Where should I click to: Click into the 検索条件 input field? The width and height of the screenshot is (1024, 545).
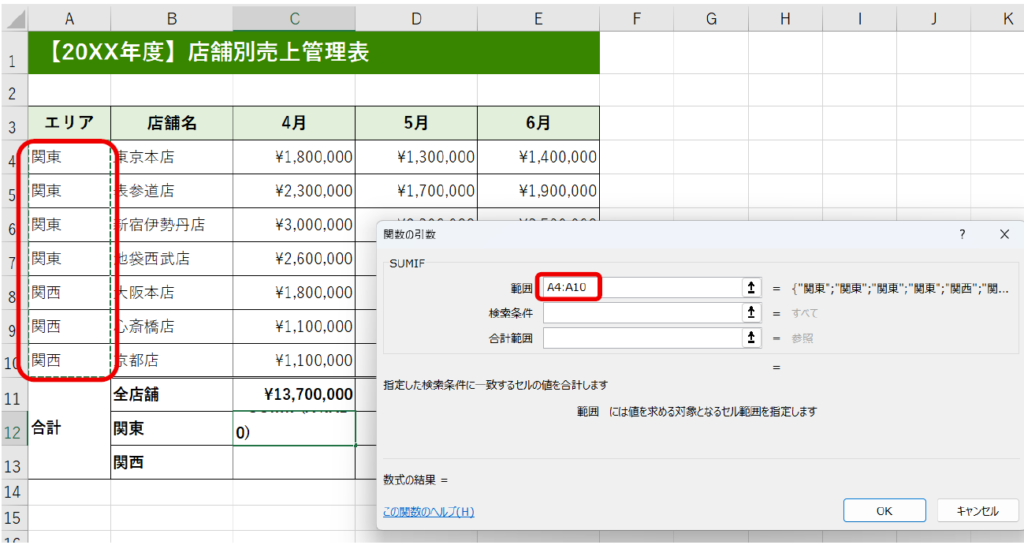click(x=640, y=313)
